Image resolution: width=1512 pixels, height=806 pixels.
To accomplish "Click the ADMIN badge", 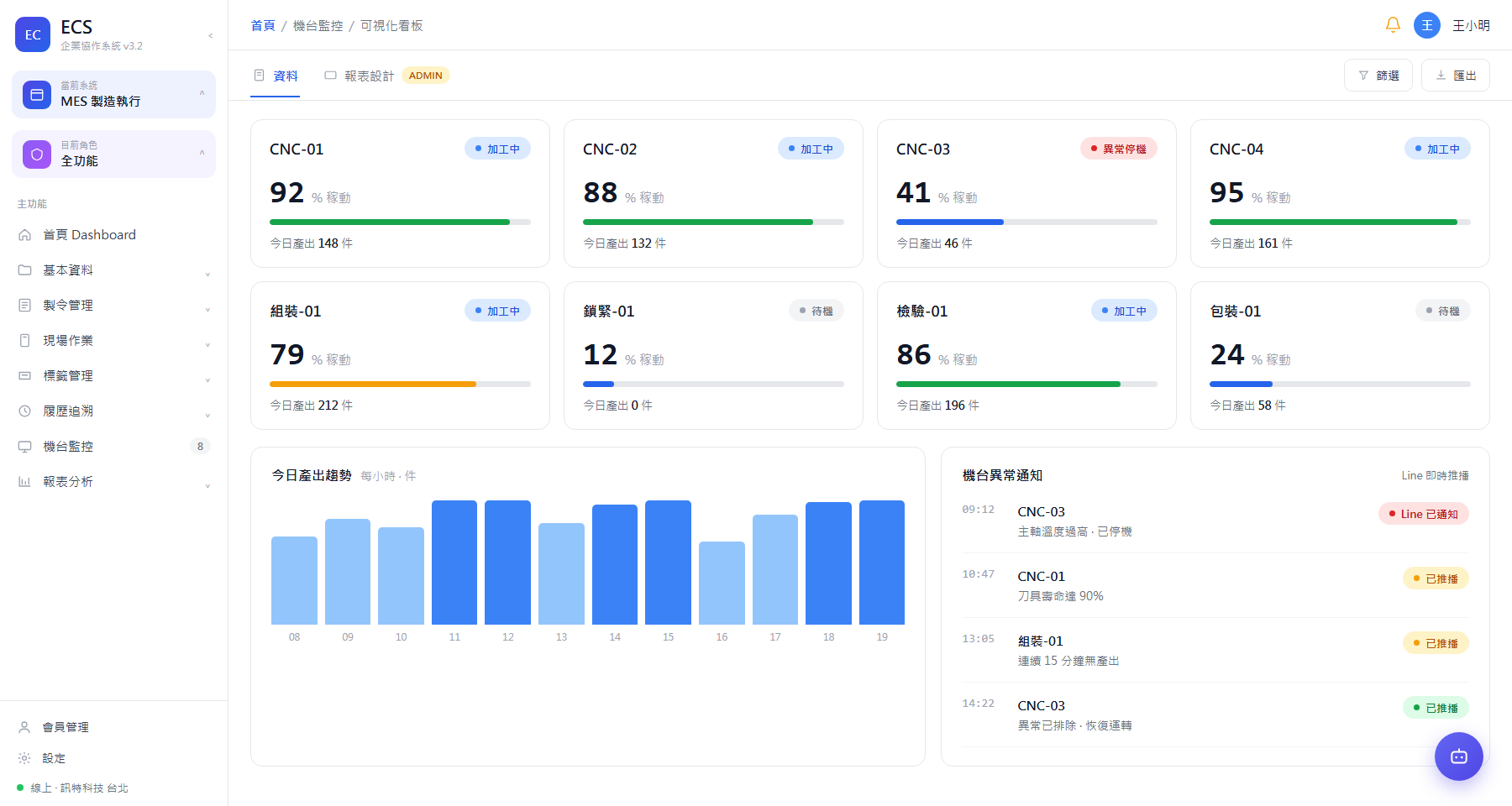I will pyautogui.click(x=426, y=76).
